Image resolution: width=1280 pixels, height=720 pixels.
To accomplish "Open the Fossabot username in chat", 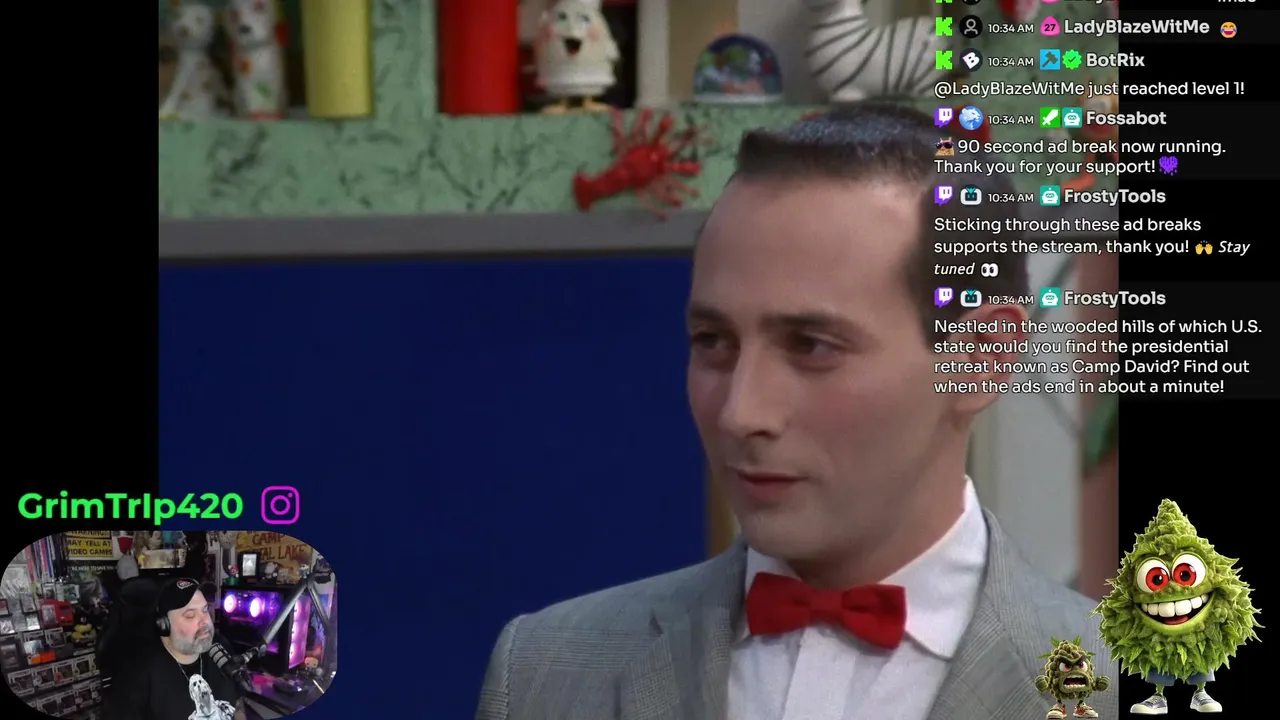I will 1126,118.
